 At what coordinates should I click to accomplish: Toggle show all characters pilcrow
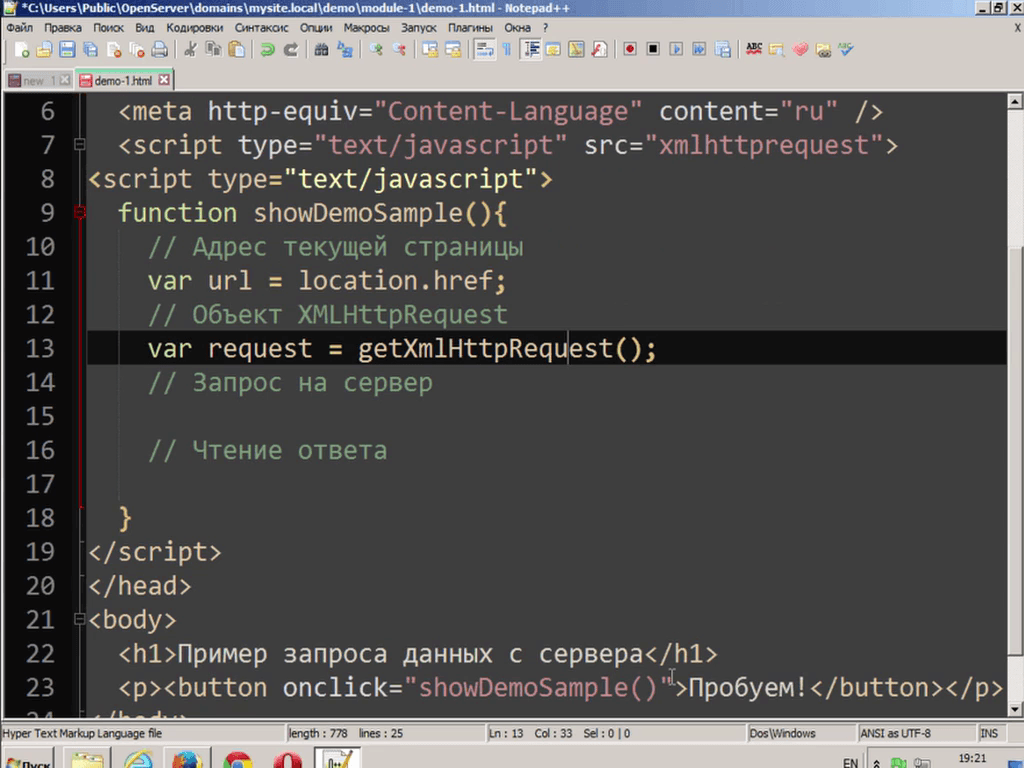507,50
